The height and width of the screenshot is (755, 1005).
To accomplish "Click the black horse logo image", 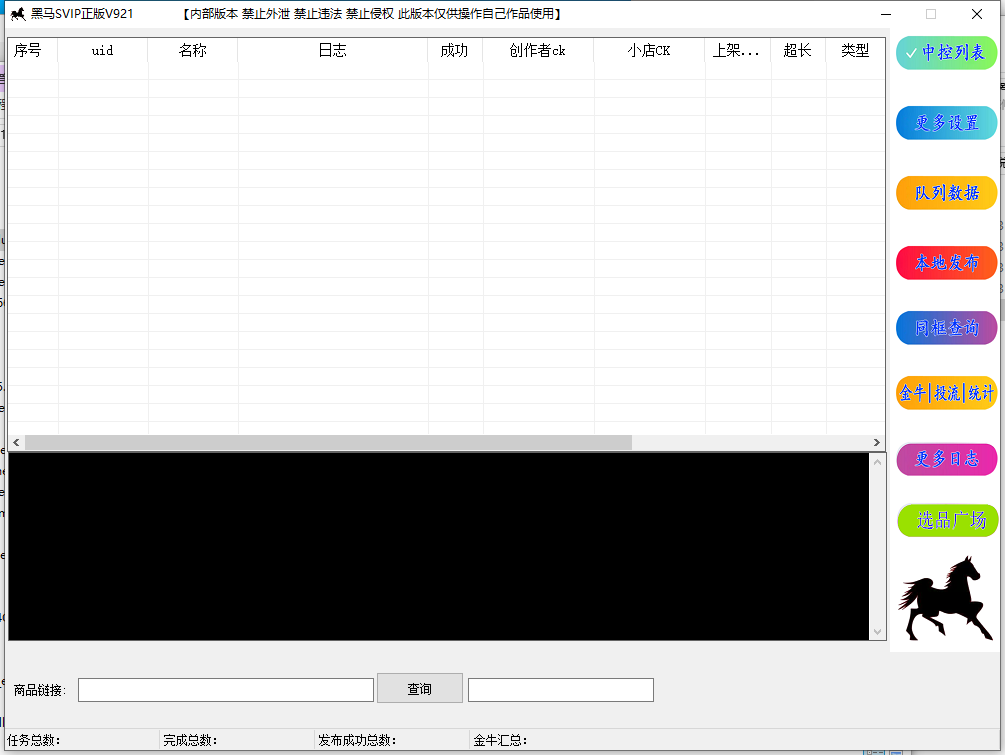I will point(945,599).
